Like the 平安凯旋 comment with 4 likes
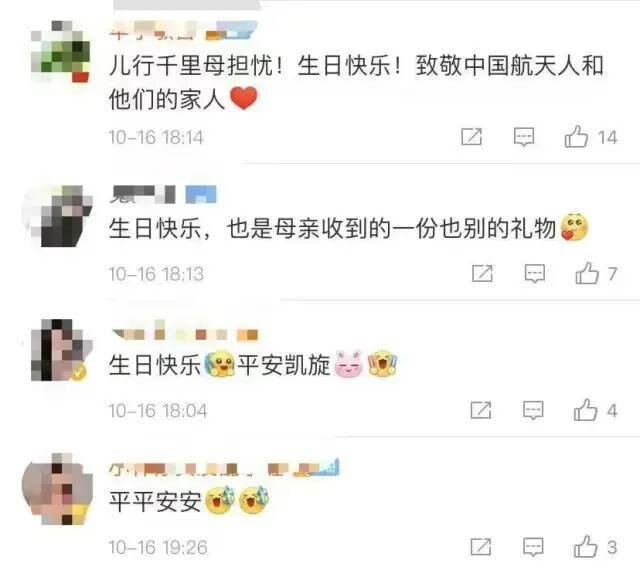The width and height of the screenshot is (640, 570). (x=586, y=410)
